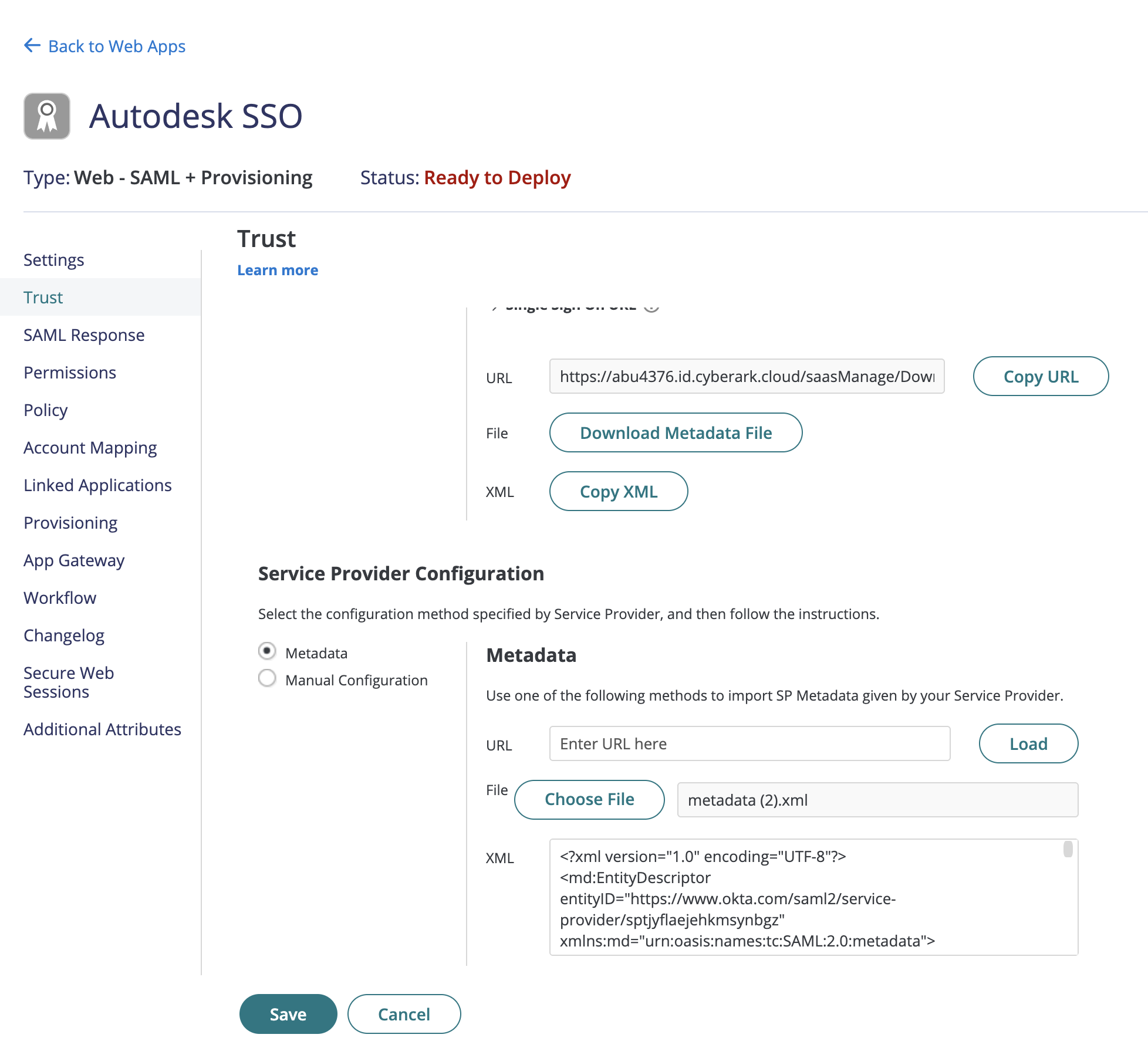Click the Copy XML button
The image size is (1148, 1048).
click(618, 492)
